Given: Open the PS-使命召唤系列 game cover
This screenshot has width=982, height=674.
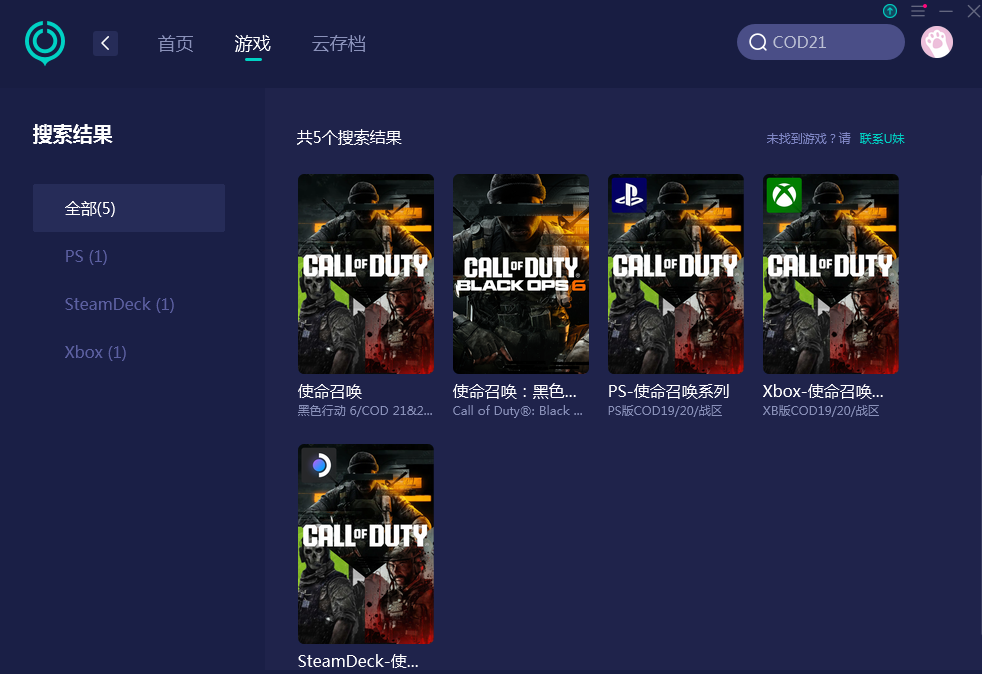Looking at the screenshot, I should (676, 274).
